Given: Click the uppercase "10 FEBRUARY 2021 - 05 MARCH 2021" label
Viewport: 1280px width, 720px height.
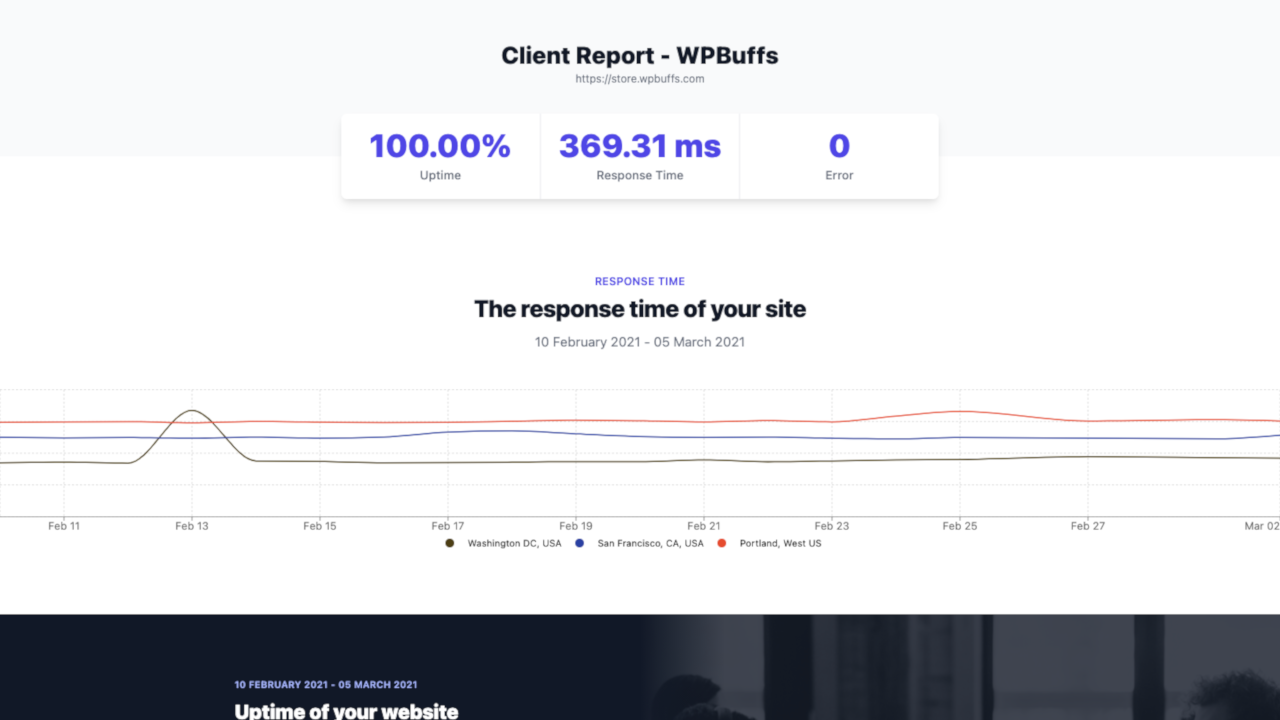Looking at the screenshot, I should pyautogui.click(x=326, y=685).
